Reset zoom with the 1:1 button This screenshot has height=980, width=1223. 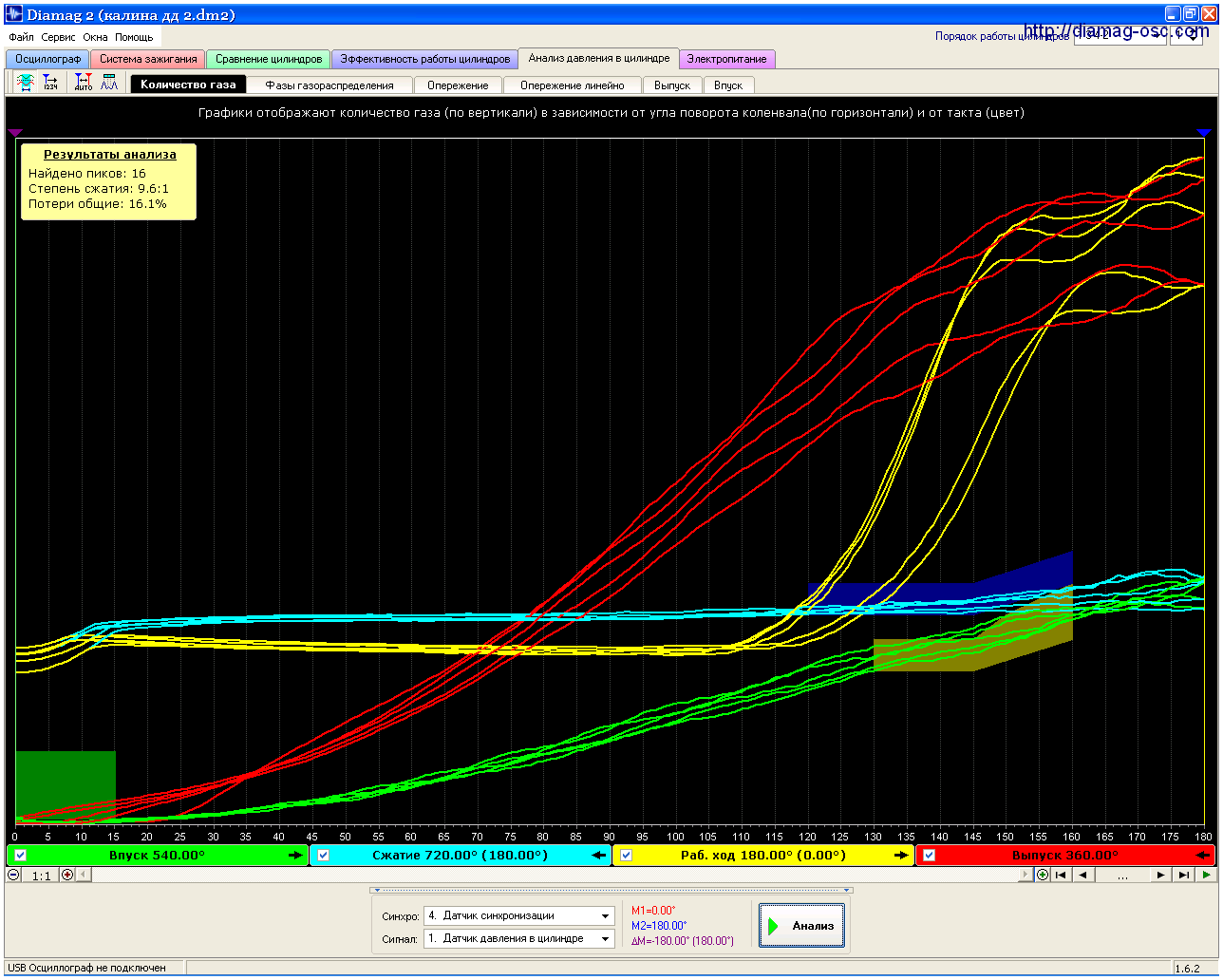pos(41,876)
